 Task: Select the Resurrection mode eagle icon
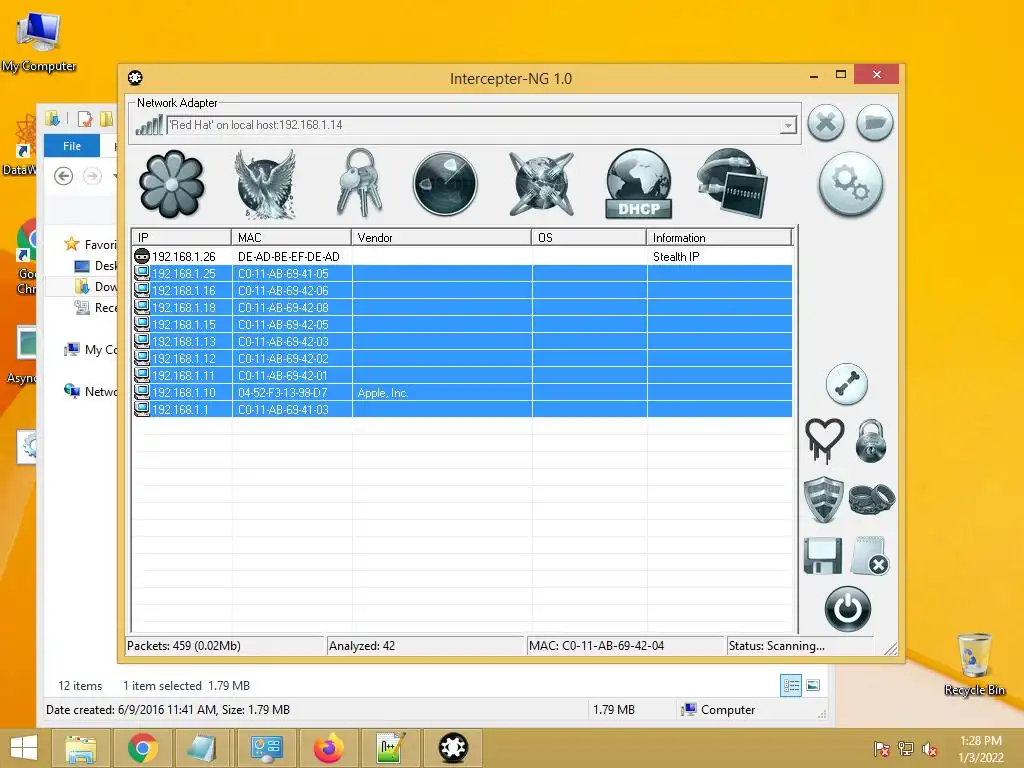[x=266, y=185]
